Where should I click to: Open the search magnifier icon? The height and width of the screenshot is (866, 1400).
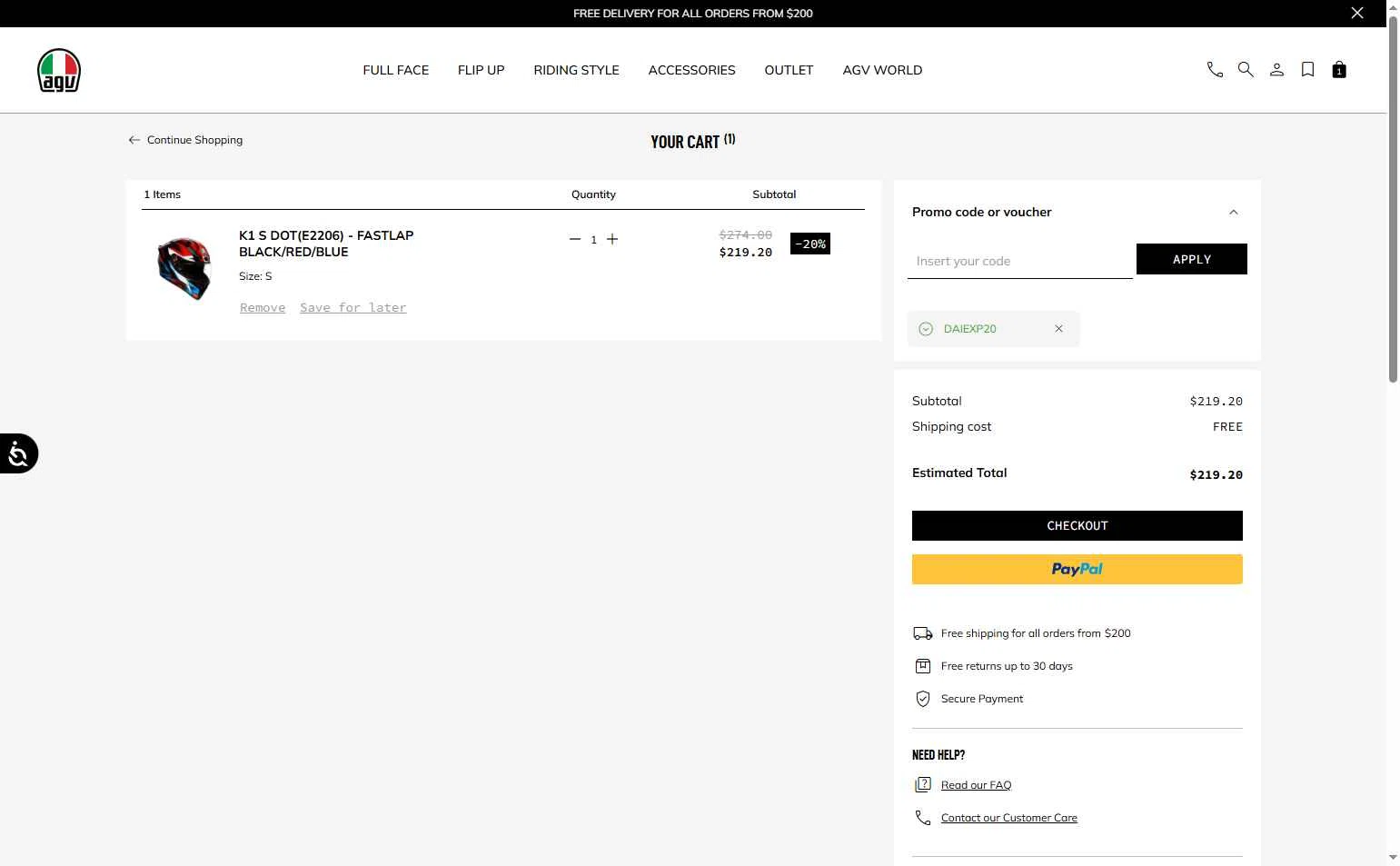tap(1246, 70)
